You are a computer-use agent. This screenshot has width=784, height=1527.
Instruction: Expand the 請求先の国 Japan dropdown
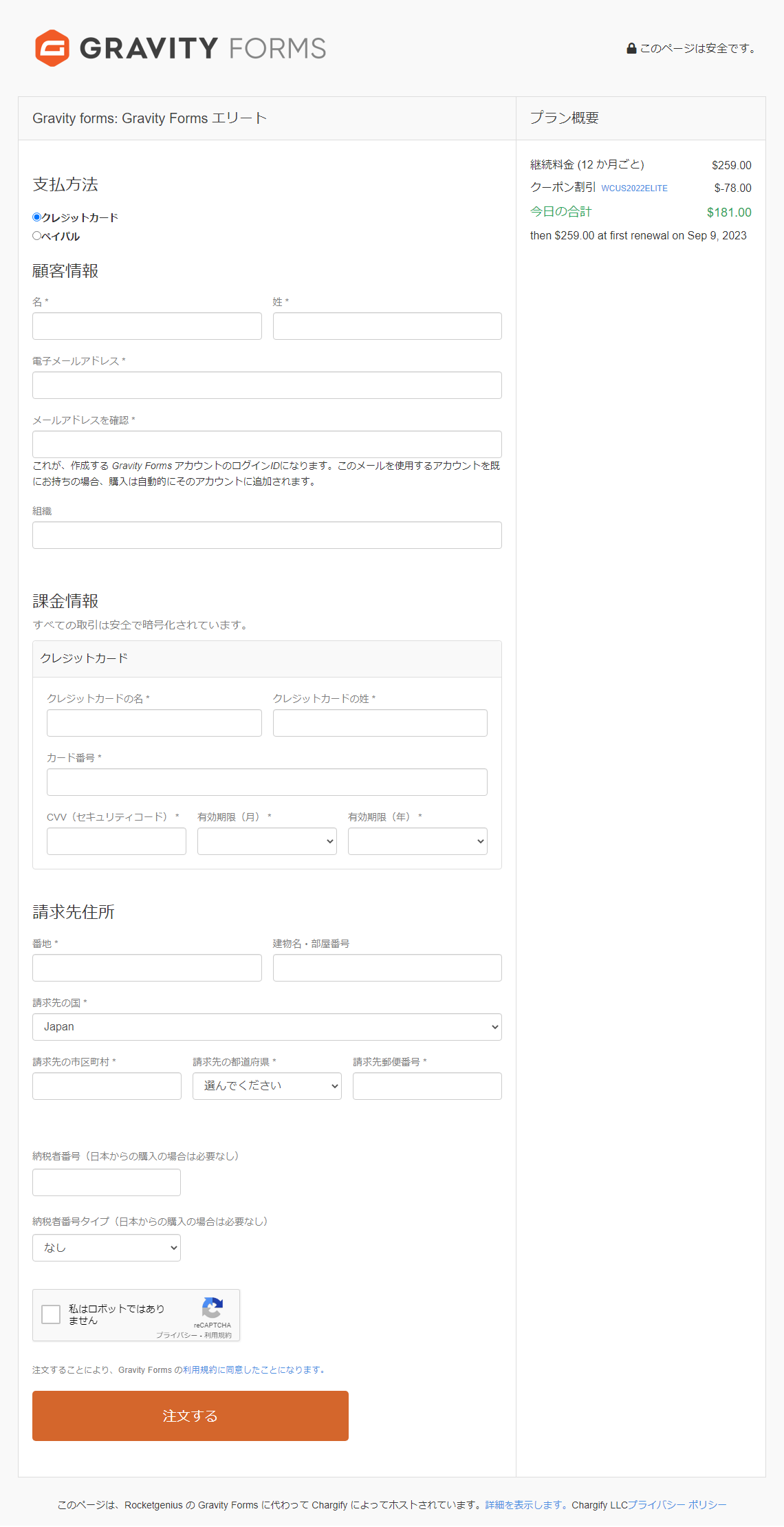tap(267, 1027)
